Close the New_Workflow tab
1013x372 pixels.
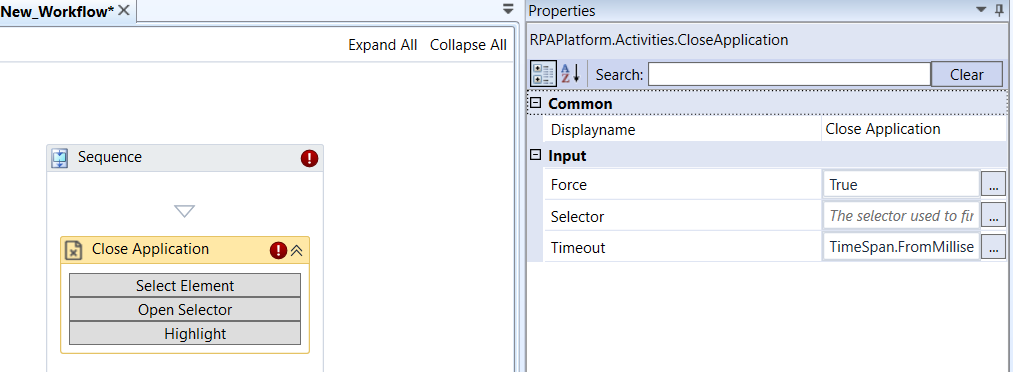point(125,10)
